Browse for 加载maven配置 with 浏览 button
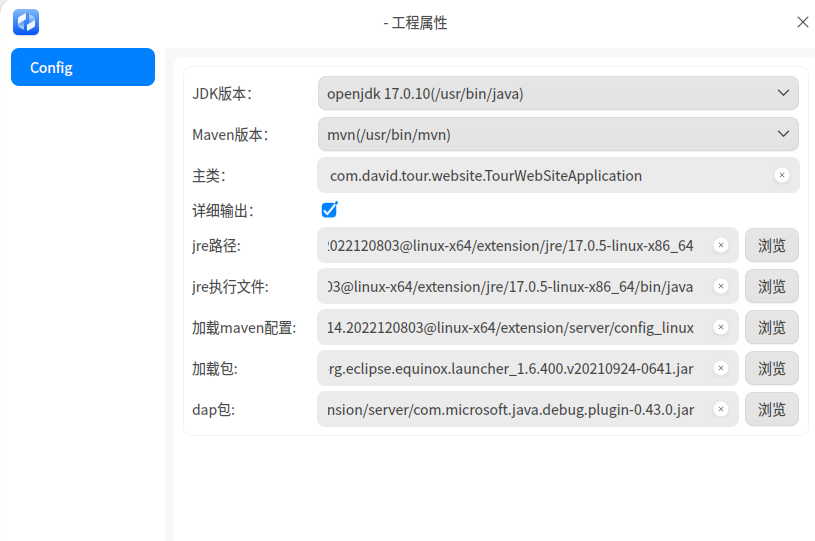The width and height of the screenshot is (815, 541). (771, 327)
